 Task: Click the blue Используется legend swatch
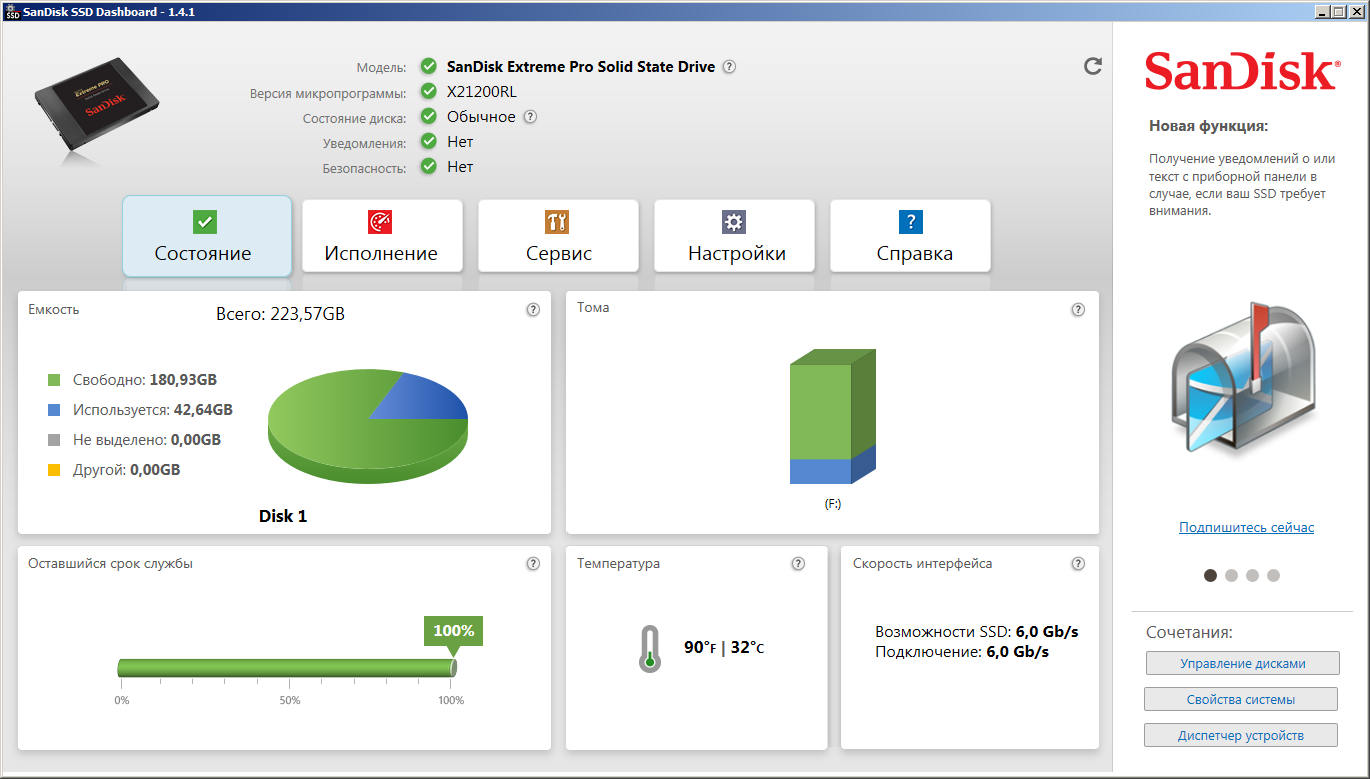[x=54, y=410]
